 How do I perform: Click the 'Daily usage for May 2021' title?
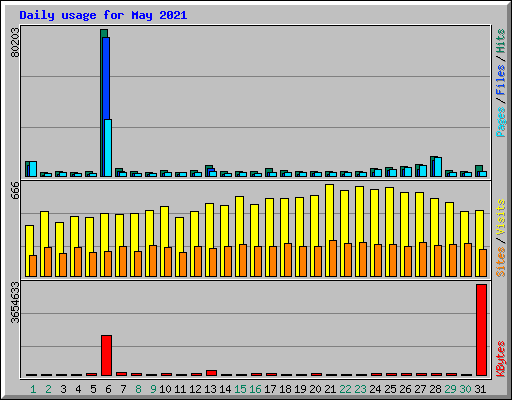pos(103,15)
